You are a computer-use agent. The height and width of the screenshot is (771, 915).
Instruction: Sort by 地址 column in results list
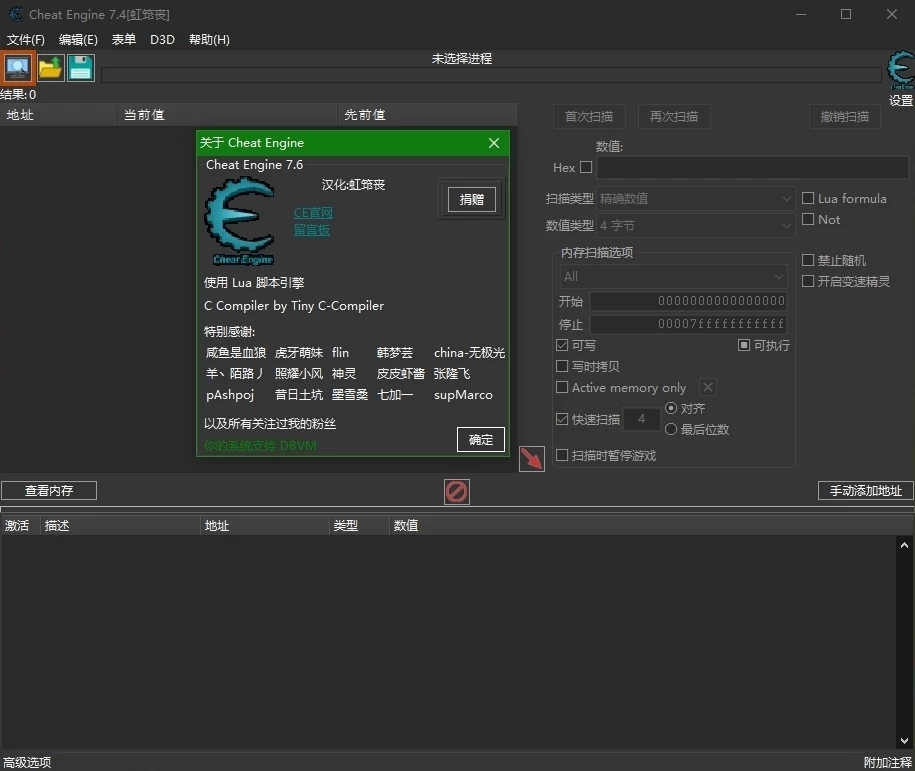(x=58, y=115)
